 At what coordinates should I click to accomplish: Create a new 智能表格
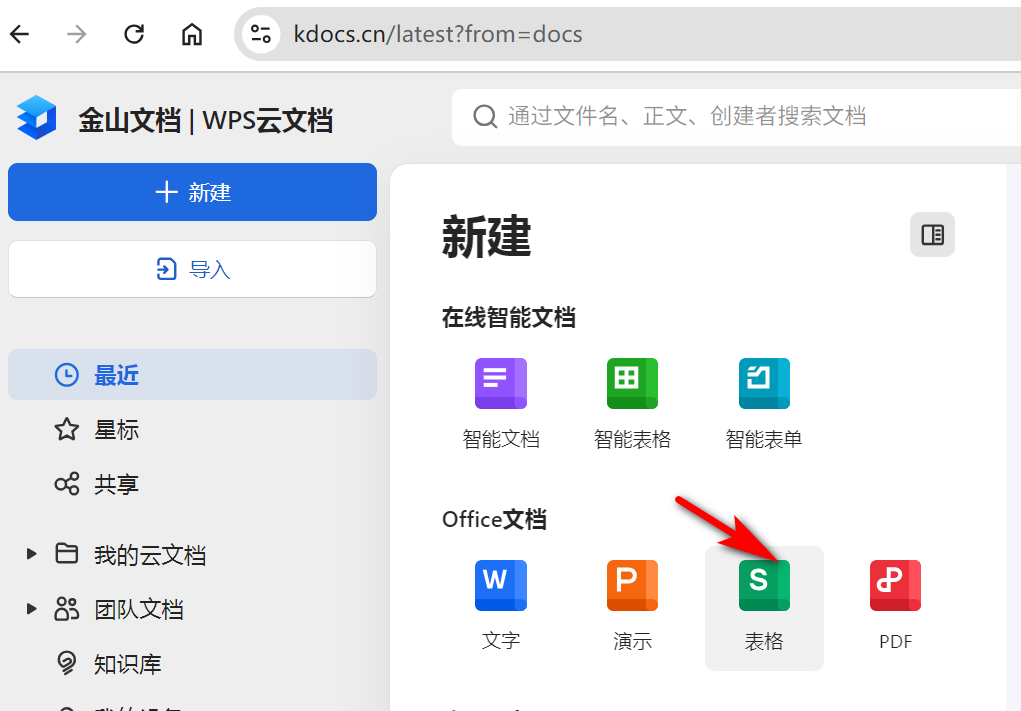(x=632, y=404)
